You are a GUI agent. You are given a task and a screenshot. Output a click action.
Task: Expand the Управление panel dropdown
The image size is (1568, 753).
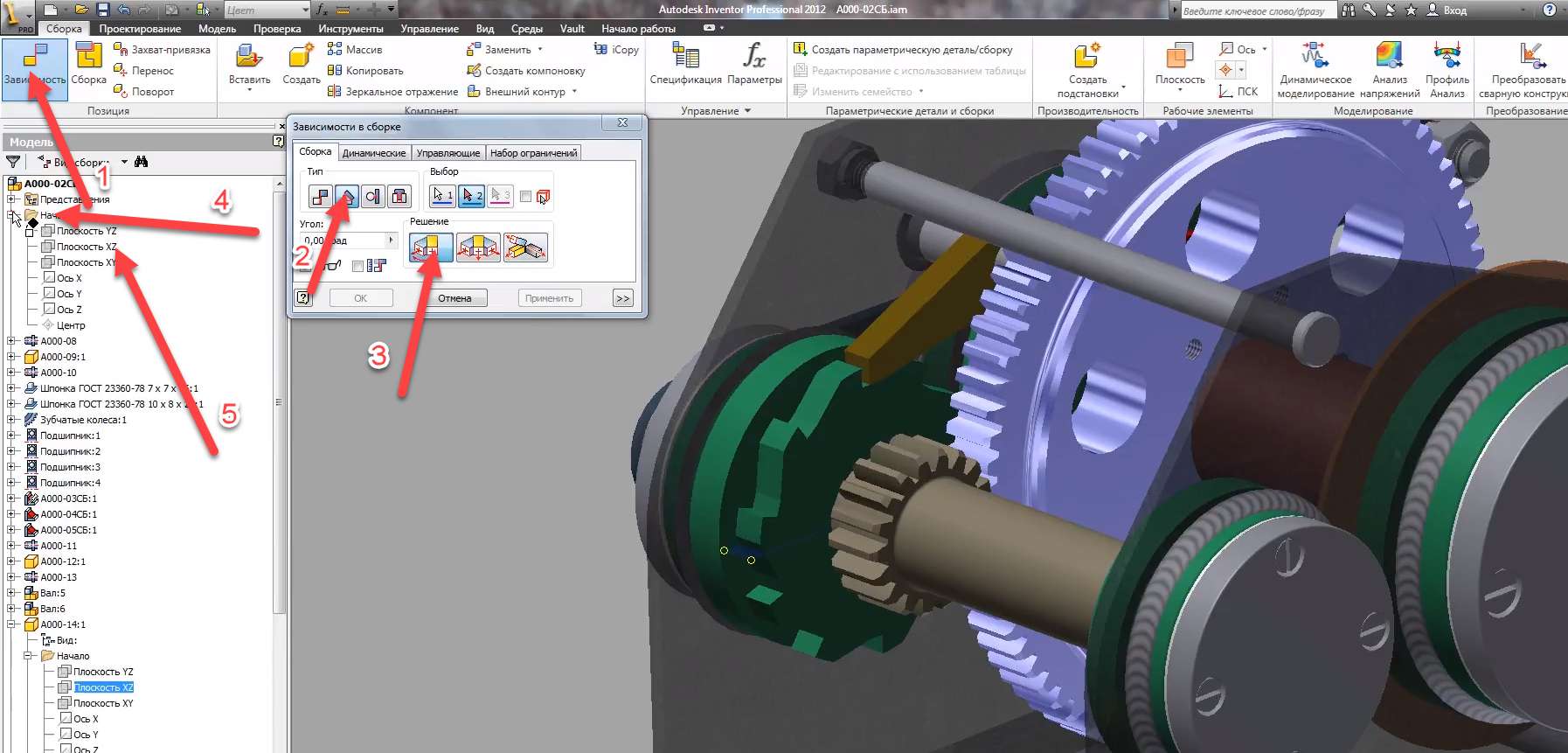tap(748, 111)
